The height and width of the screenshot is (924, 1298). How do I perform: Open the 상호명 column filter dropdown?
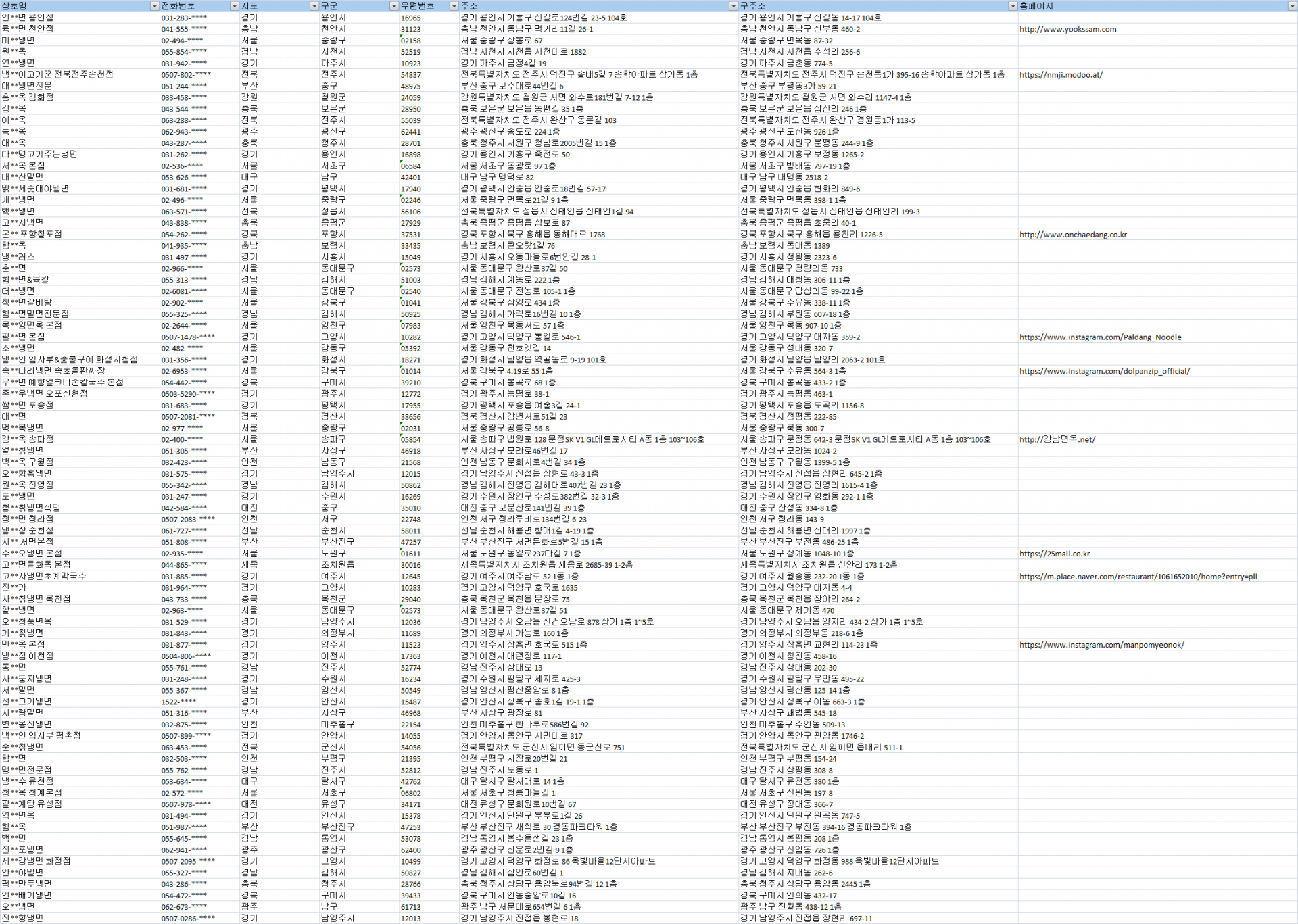(x=154, y=6)
